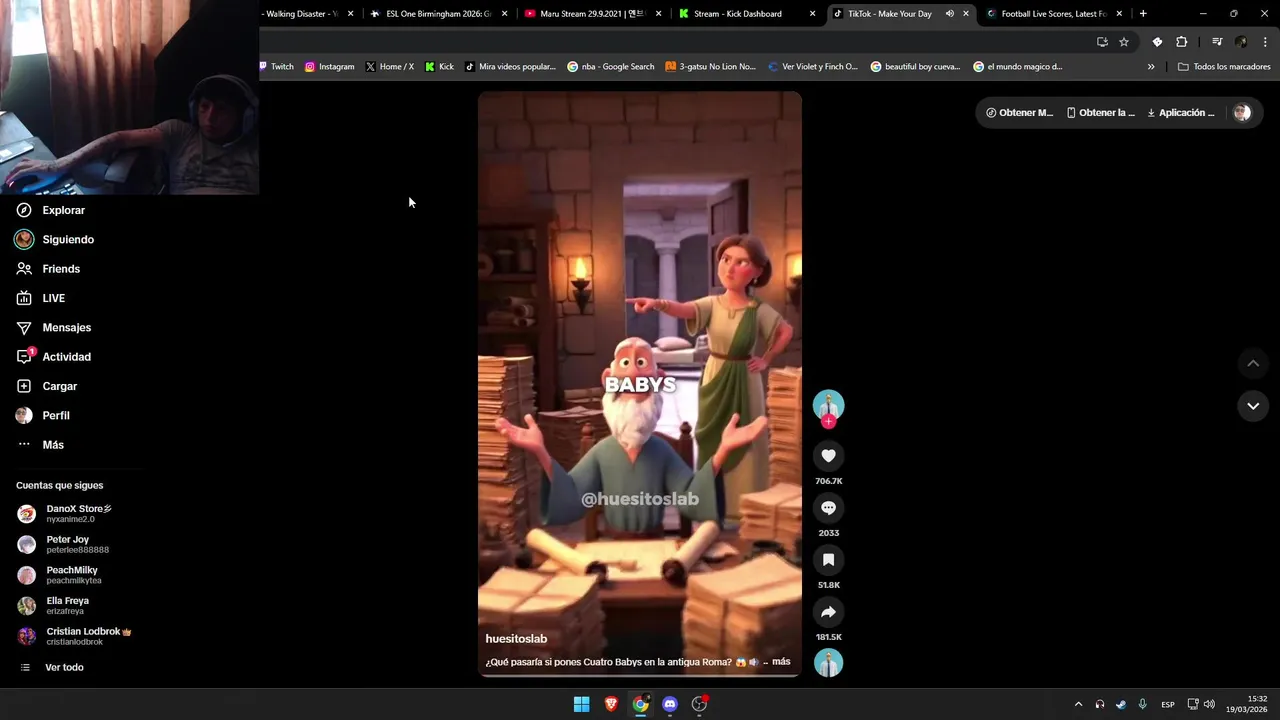This screenshot has height=720, width=1280.
Task: Open the Explorar compass icon in the sidebar
Action: (x=24, y=210)
